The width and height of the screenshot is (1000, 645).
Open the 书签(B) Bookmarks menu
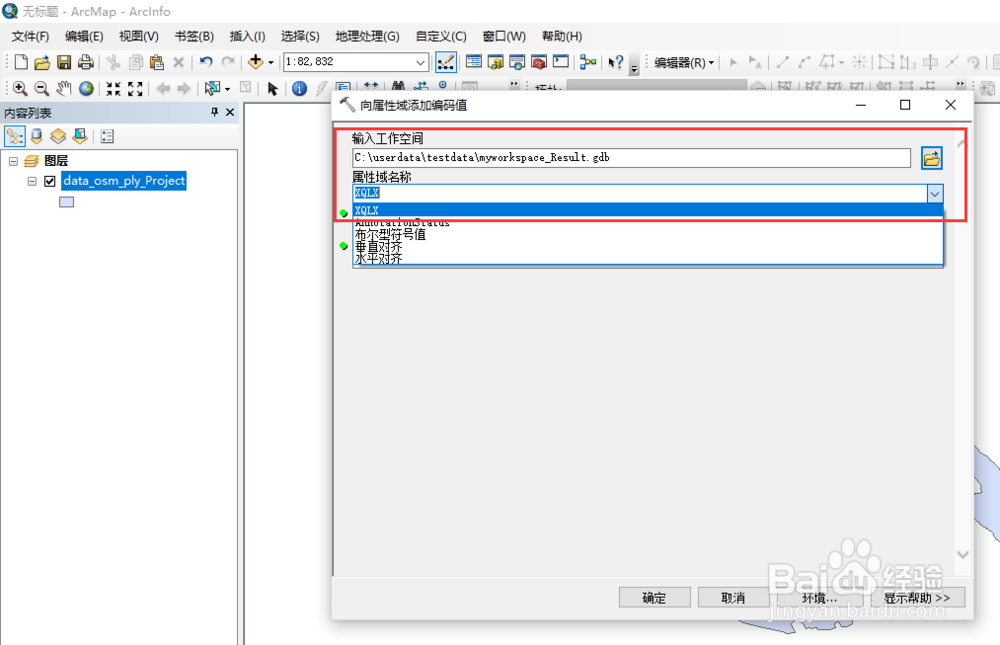[x=194, y=36]
